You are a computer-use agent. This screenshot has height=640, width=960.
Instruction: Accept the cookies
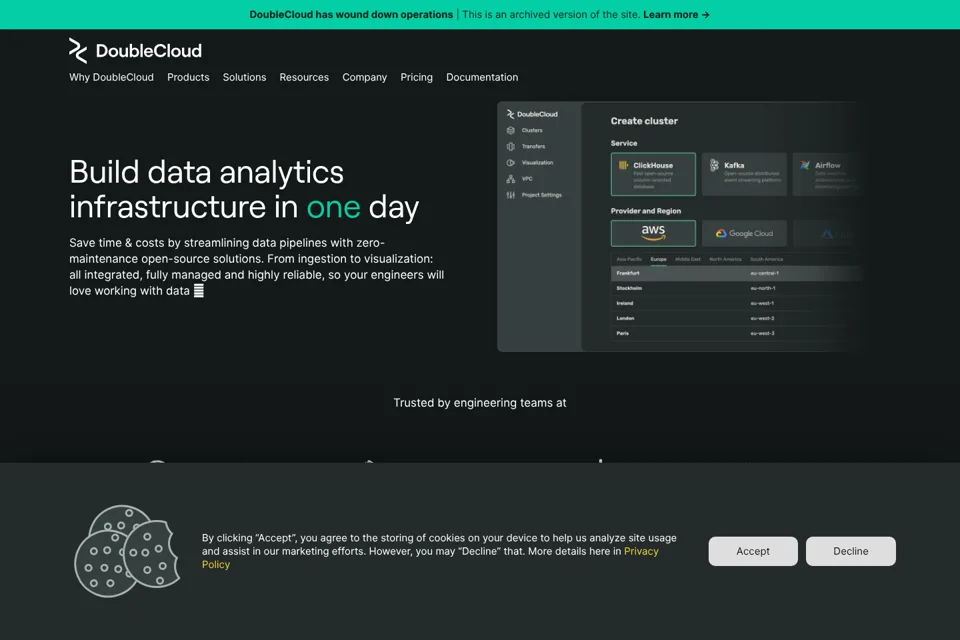pyautogui.click(x=753, y=551)
